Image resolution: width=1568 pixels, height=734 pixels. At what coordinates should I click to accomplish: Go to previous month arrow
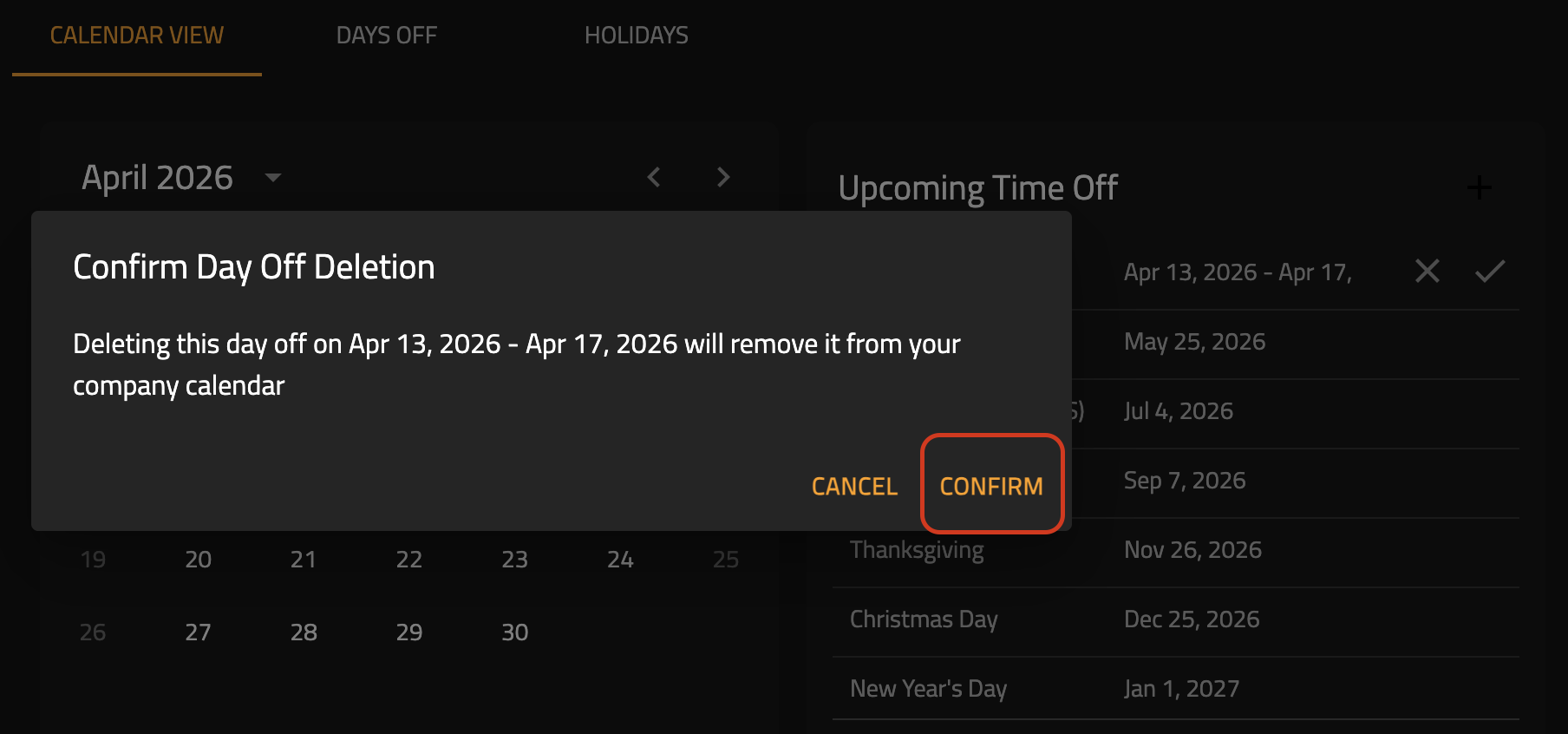(x=654, y=178)
